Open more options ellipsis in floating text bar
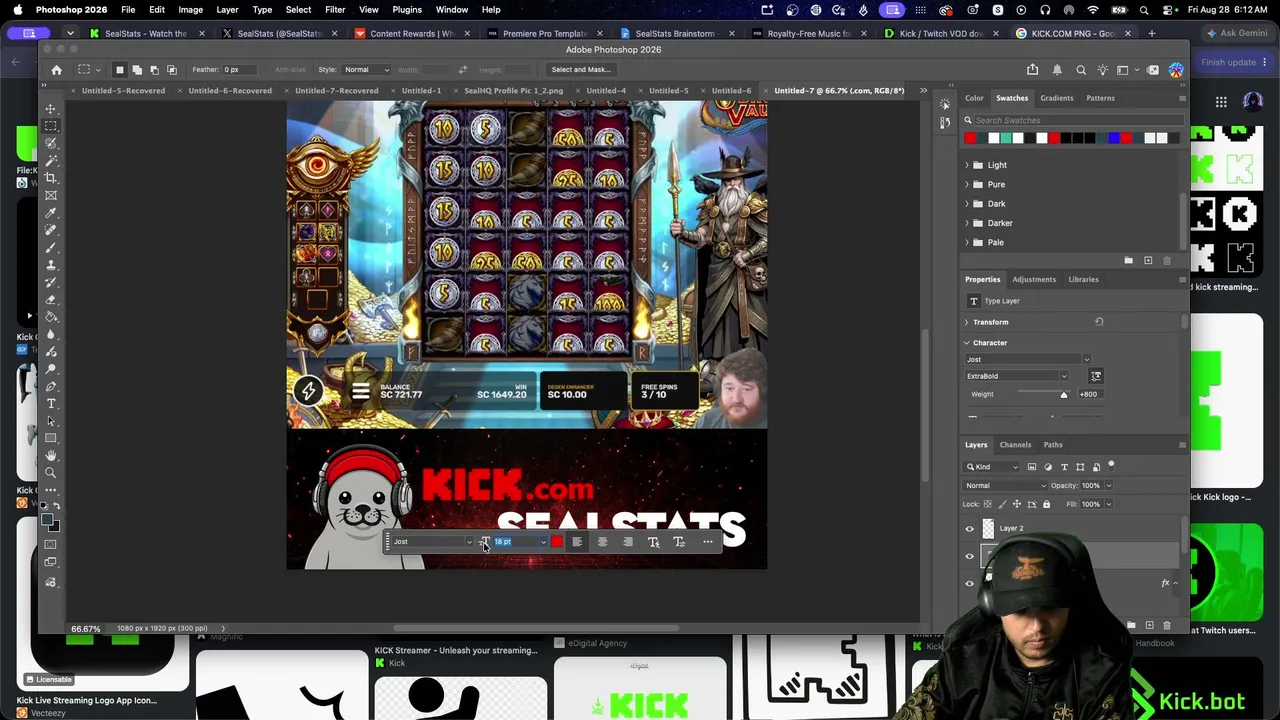The image size is (1280, 720). 708,542
